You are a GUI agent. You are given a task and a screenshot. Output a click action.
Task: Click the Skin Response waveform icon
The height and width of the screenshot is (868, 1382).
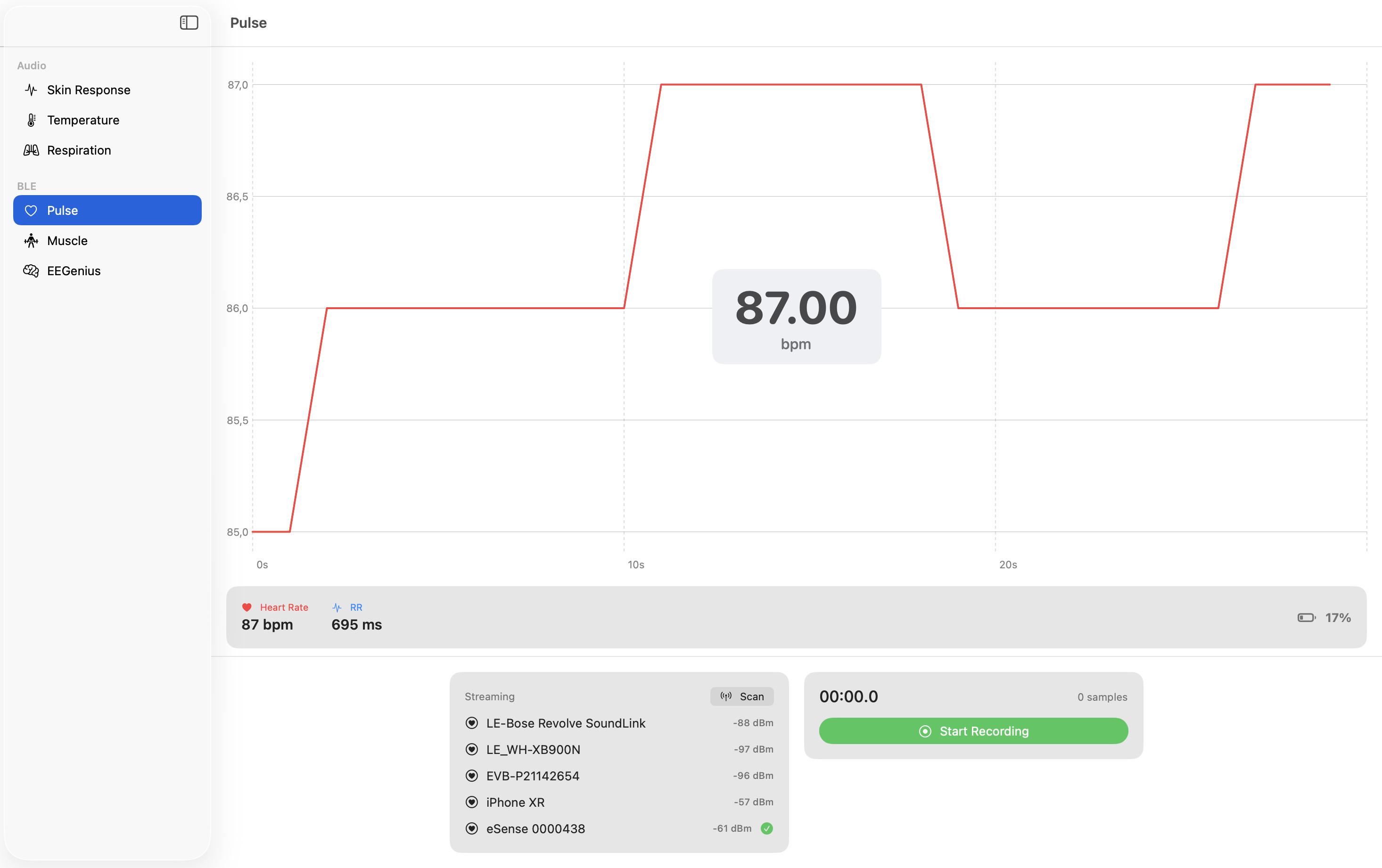tap(31, 90)
